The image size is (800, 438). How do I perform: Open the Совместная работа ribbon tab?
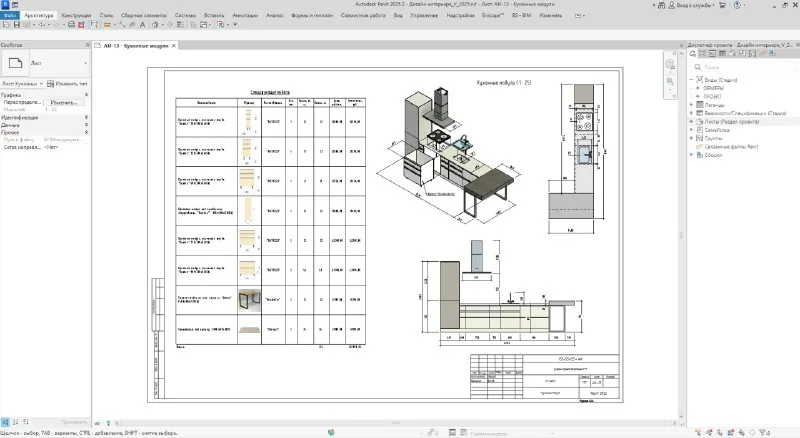(x=363, y=15)
